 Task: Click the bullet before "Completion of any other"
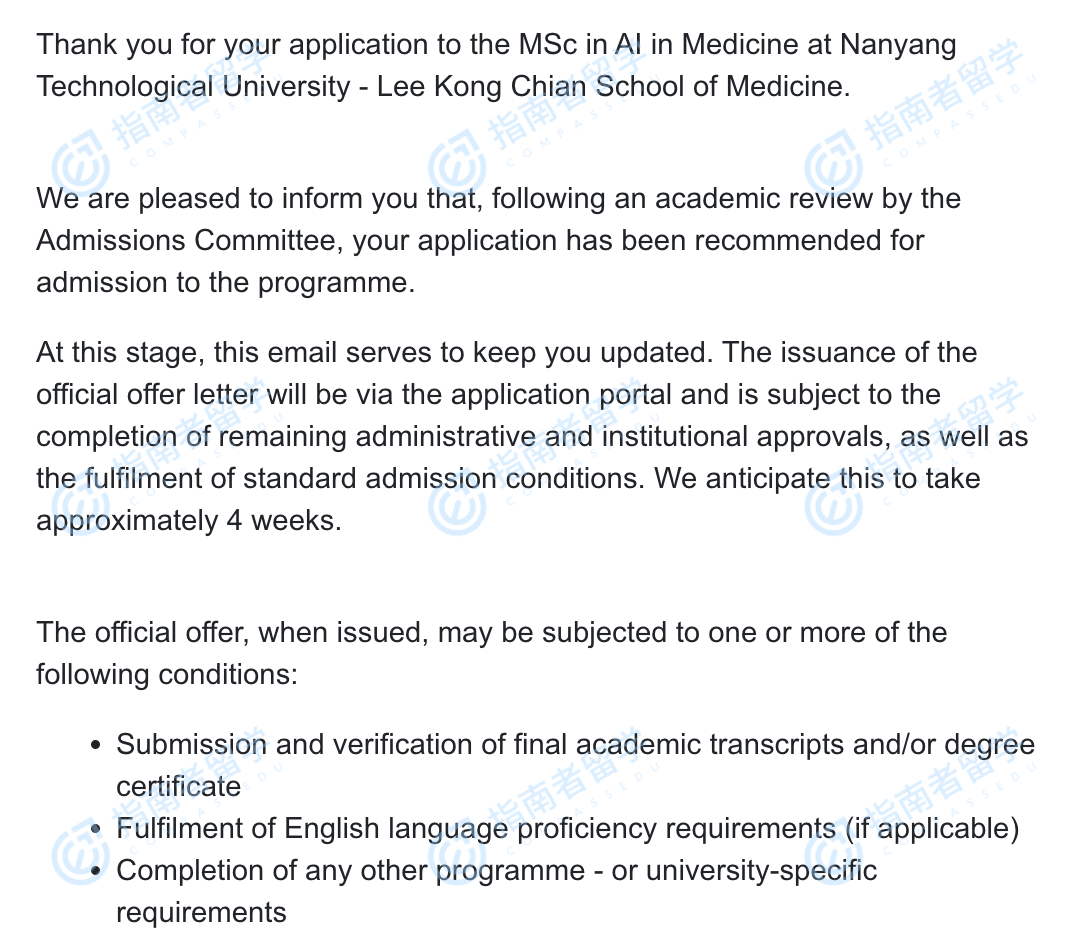[x=96, y=871]
